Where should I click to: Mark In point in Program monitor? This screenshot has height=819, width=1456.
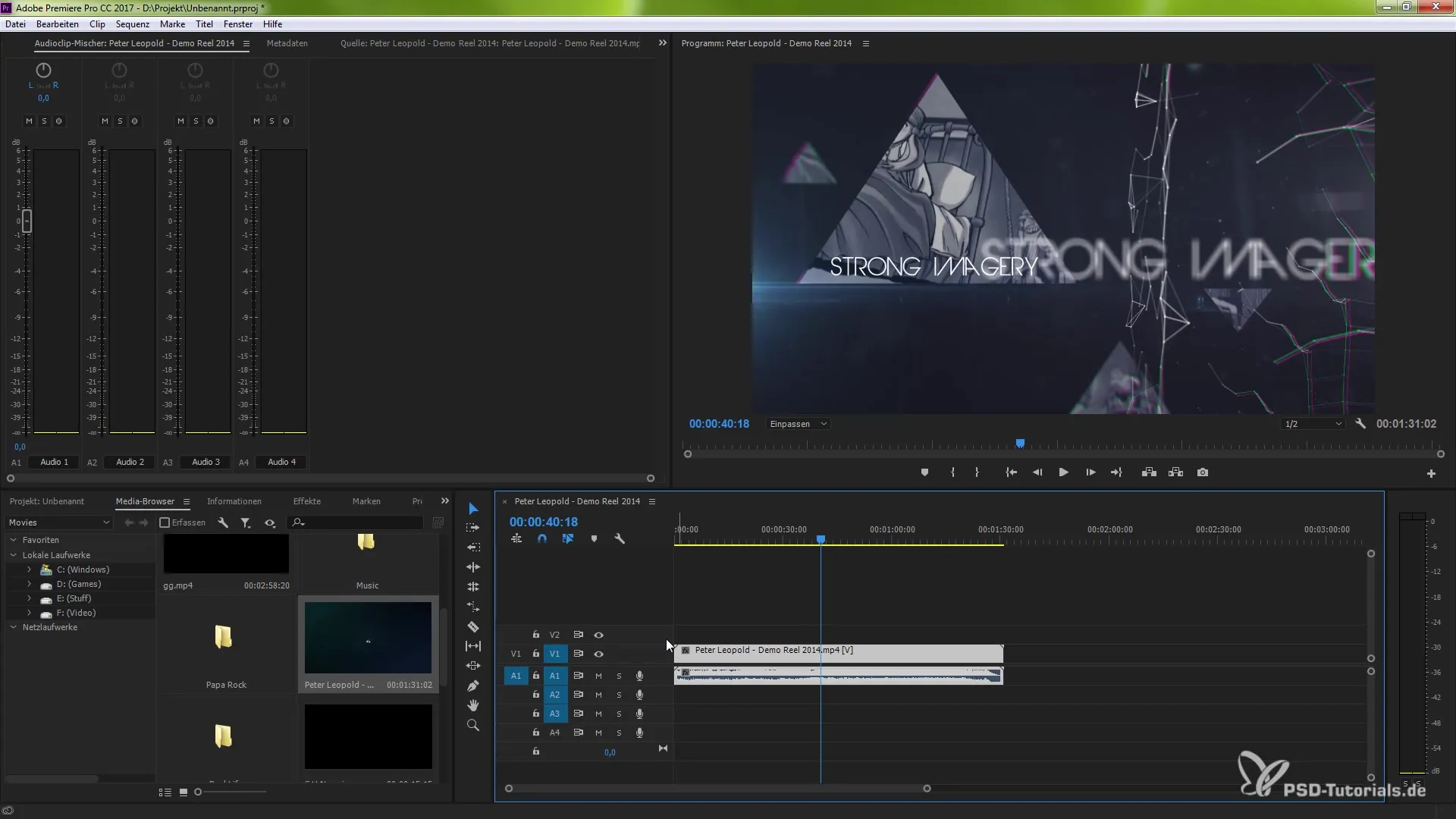[x=952, y=472]
